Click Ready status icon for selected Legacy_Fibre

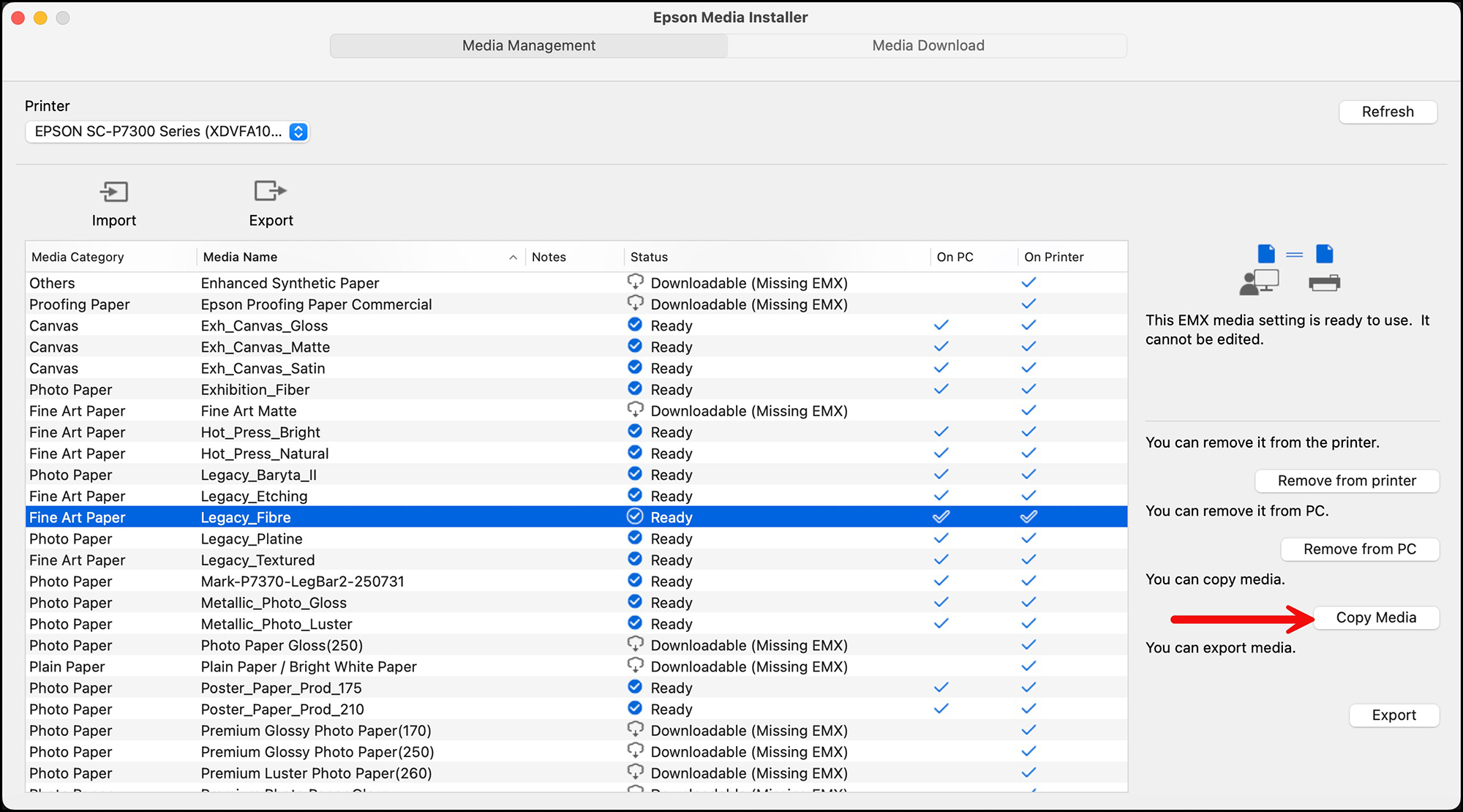(635, 516)
